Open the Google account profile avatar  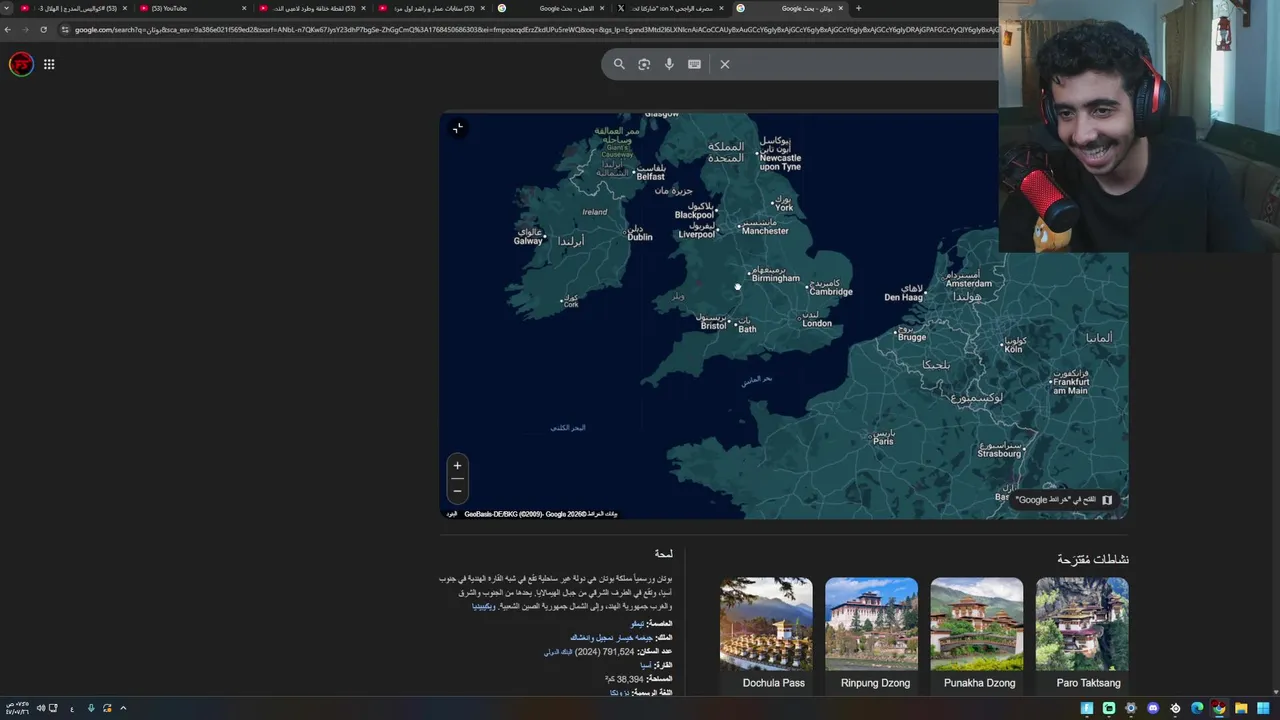tap(21, 65)
